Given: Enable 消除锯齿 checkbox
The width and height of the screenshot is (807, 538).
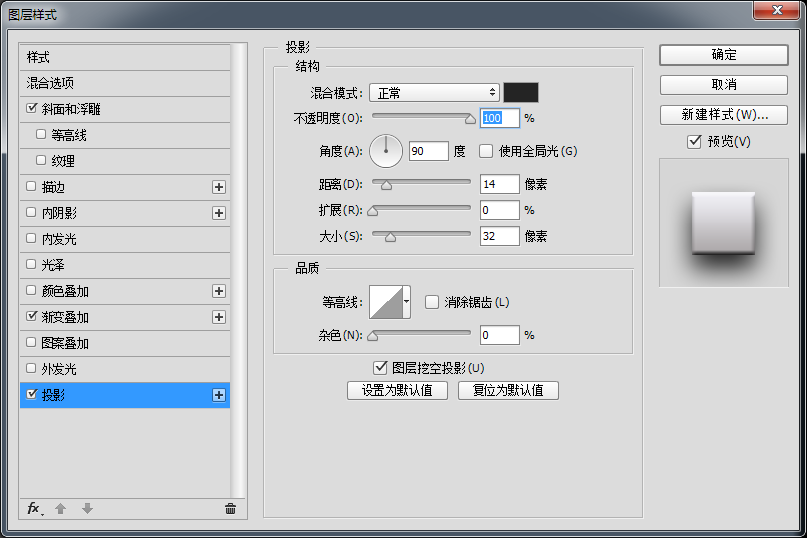Looking at the screenshot, I should [x=432, y=302].
